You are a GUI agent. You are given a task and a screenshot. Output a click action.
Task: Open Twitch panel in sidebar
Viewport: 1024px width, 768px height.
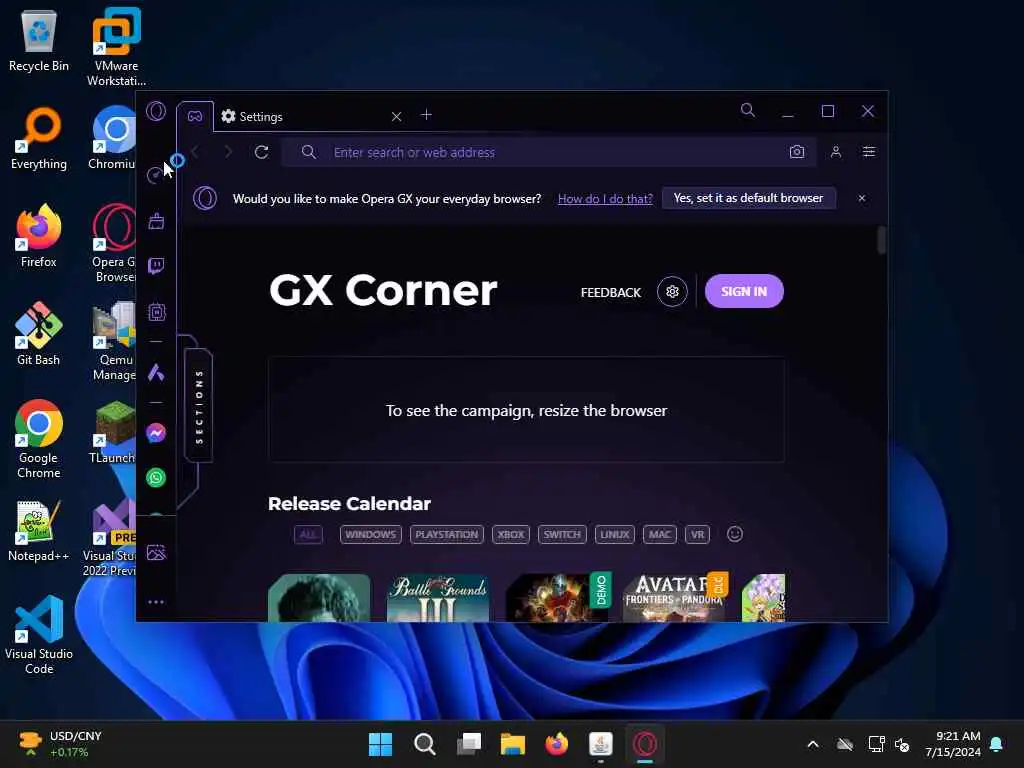(156, 266)
